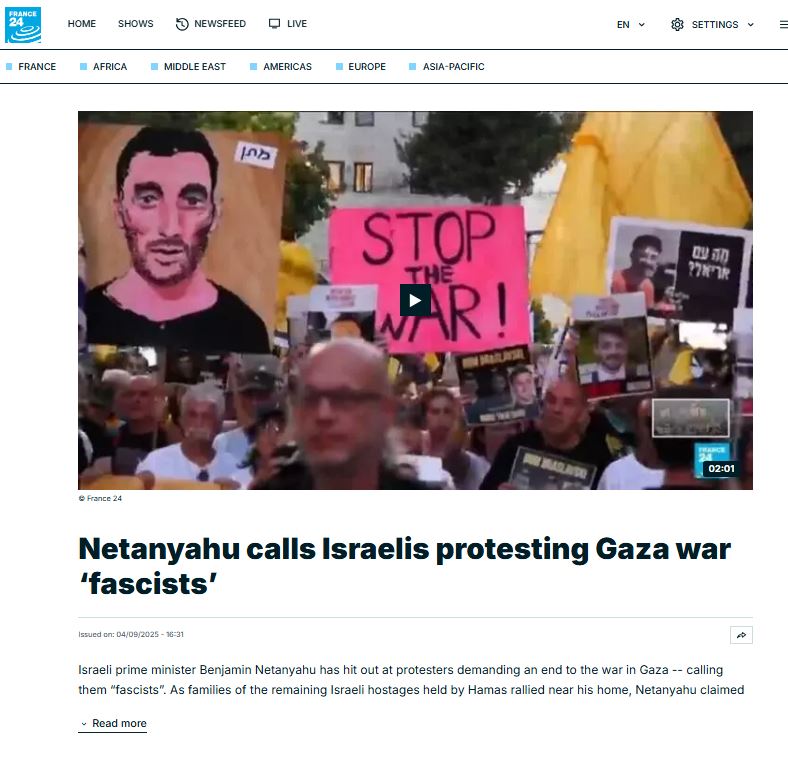Expand the Settings dropdown chevron
The image size is (788, 758).
[750, 25]
